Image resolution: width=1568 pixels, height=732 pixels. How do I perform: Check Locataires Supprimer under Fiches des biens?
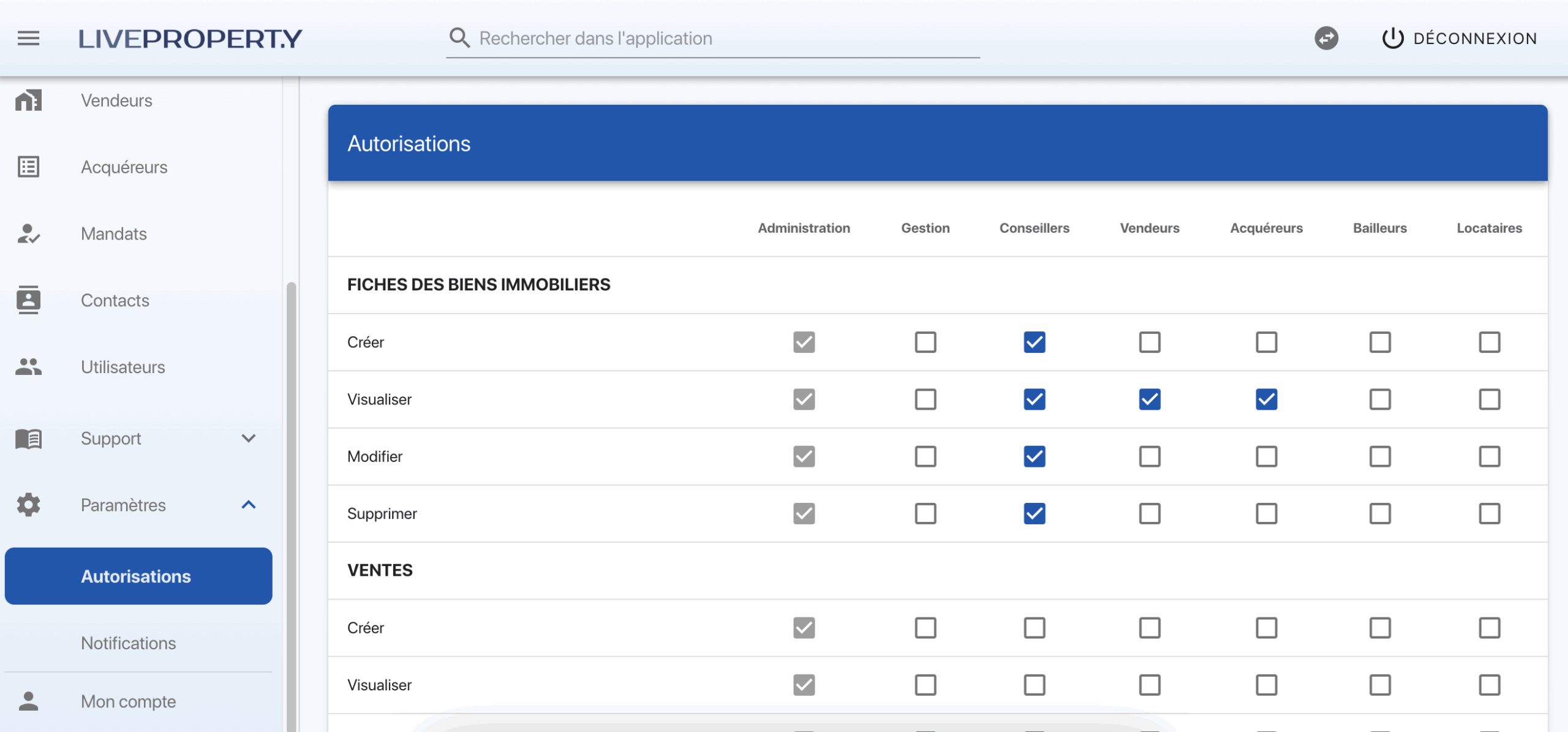point(1489,513)
